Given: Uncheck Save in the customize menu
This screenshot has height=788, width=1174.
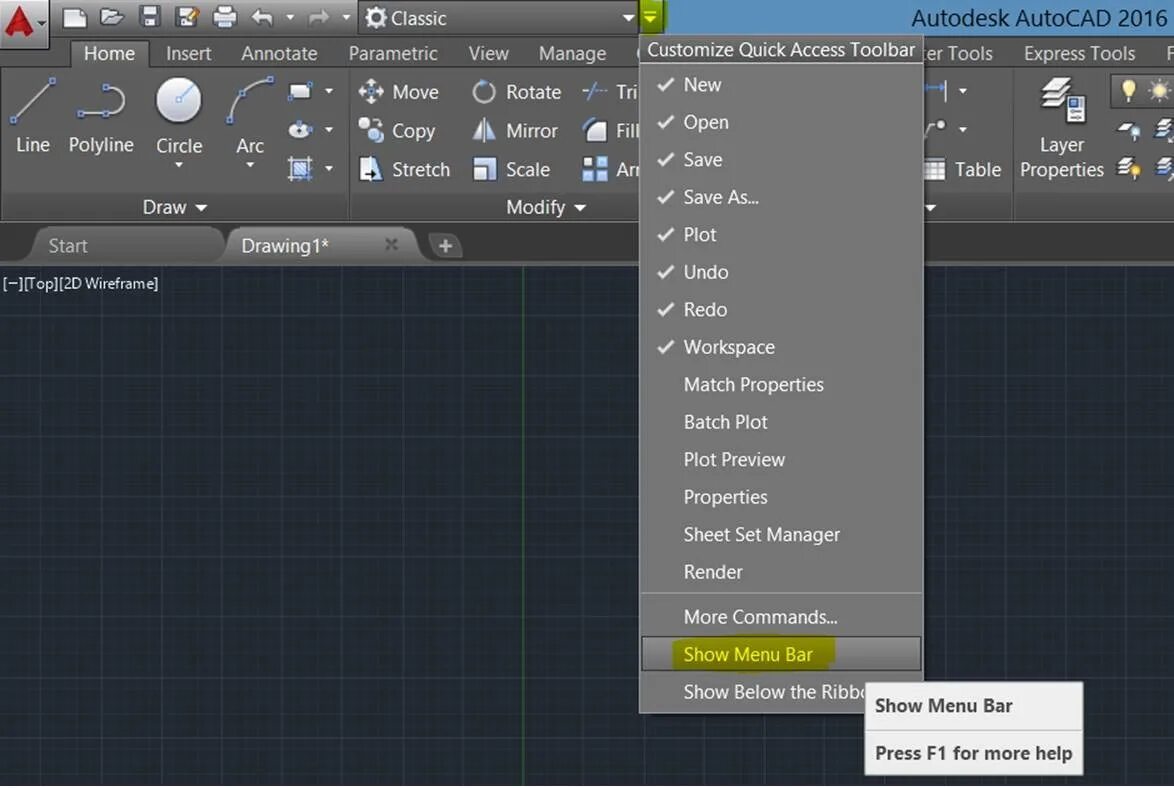Looking at the screenshot, I should tap(781, 160).
